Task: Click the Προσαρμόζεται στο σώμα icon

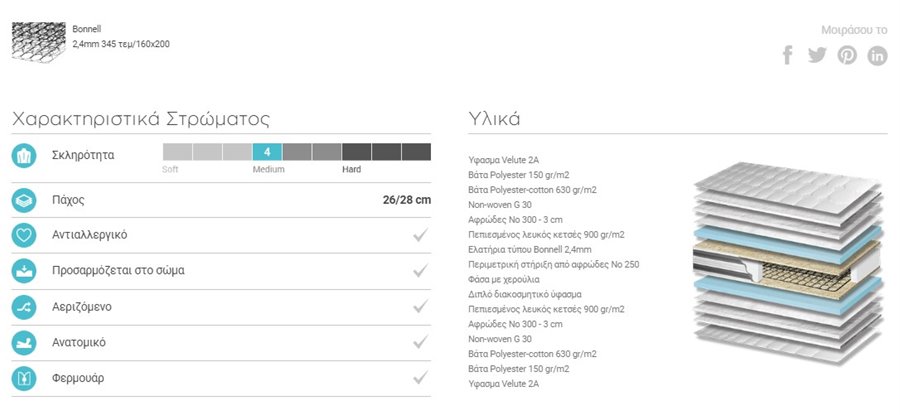Action: pyautogui.click(x=24, y=271)
